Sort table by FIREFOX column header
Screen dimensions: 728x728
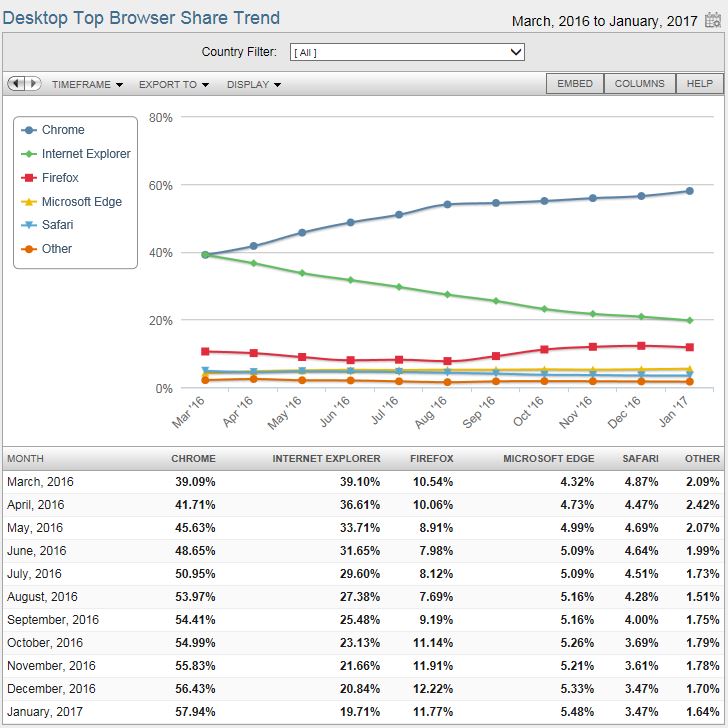pos(431,459)
